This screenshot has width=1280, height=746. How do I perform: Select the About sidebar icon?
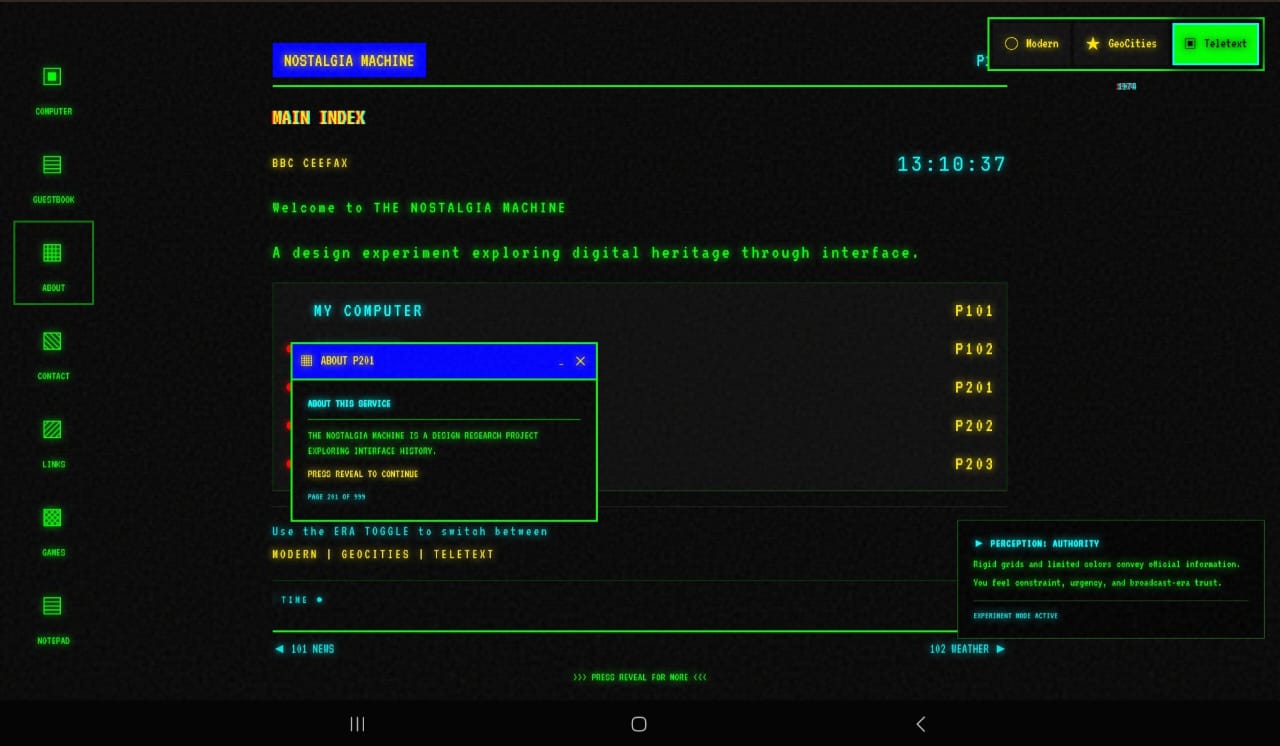coord(53,263)
